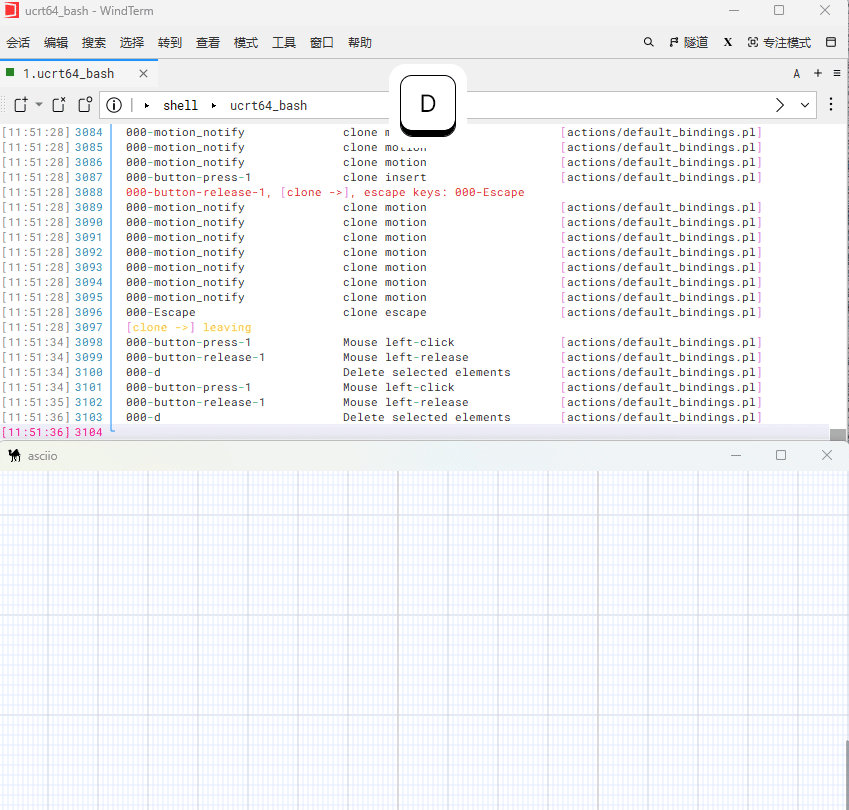The height and width of the screenshot is (810, 849).
Task: Click the new session icon in toolbar
Action: pyautogui.click(x=20, y=105)
